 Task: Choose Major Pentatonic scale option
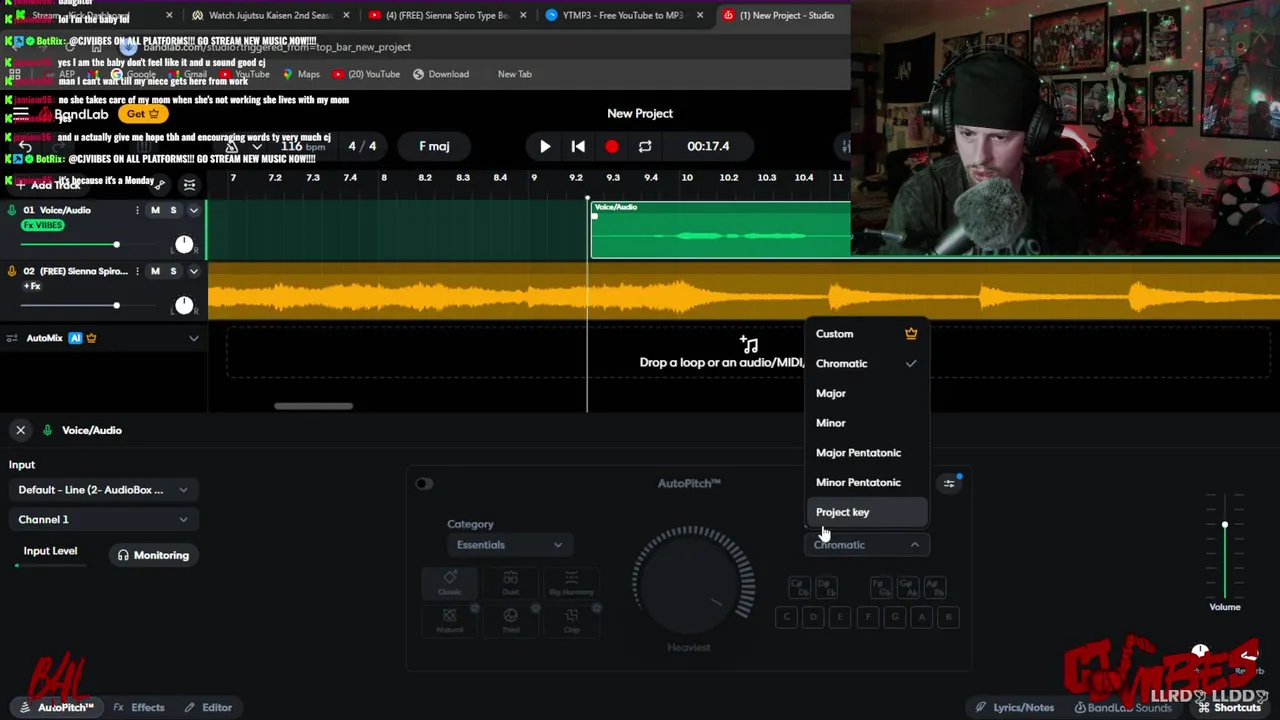point(867,453)
